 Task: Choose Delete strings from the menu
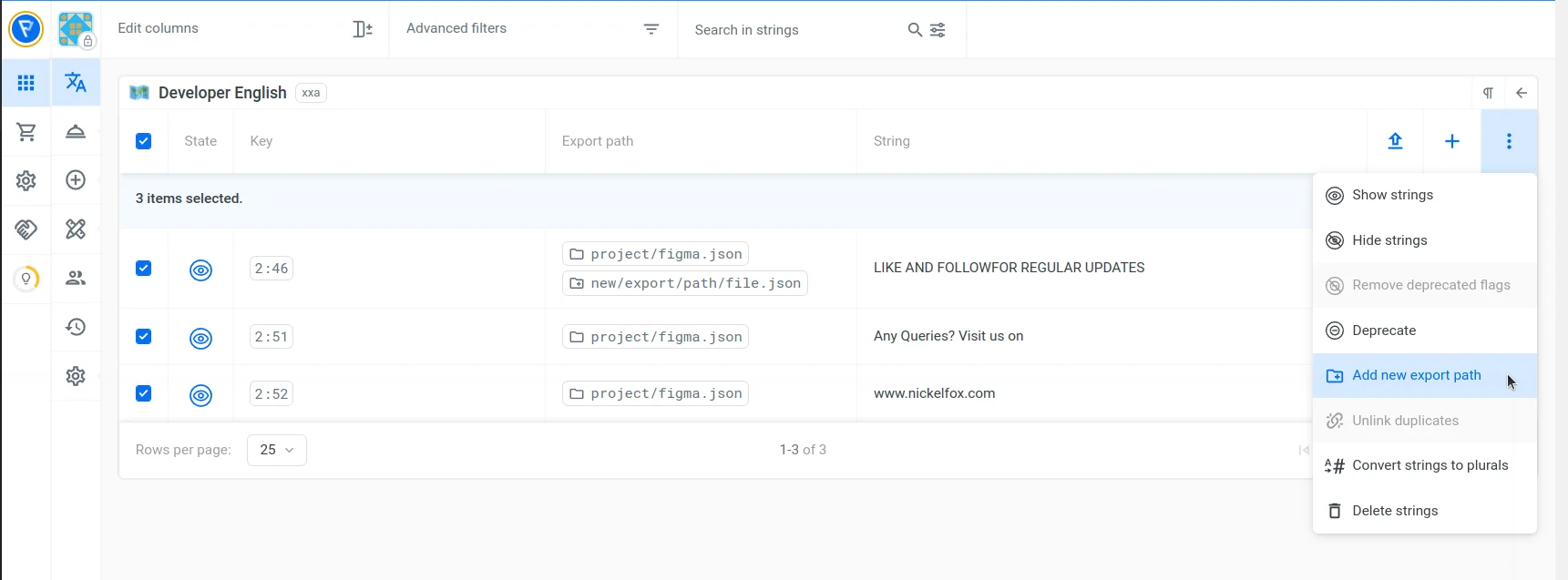pos(1395,511)
